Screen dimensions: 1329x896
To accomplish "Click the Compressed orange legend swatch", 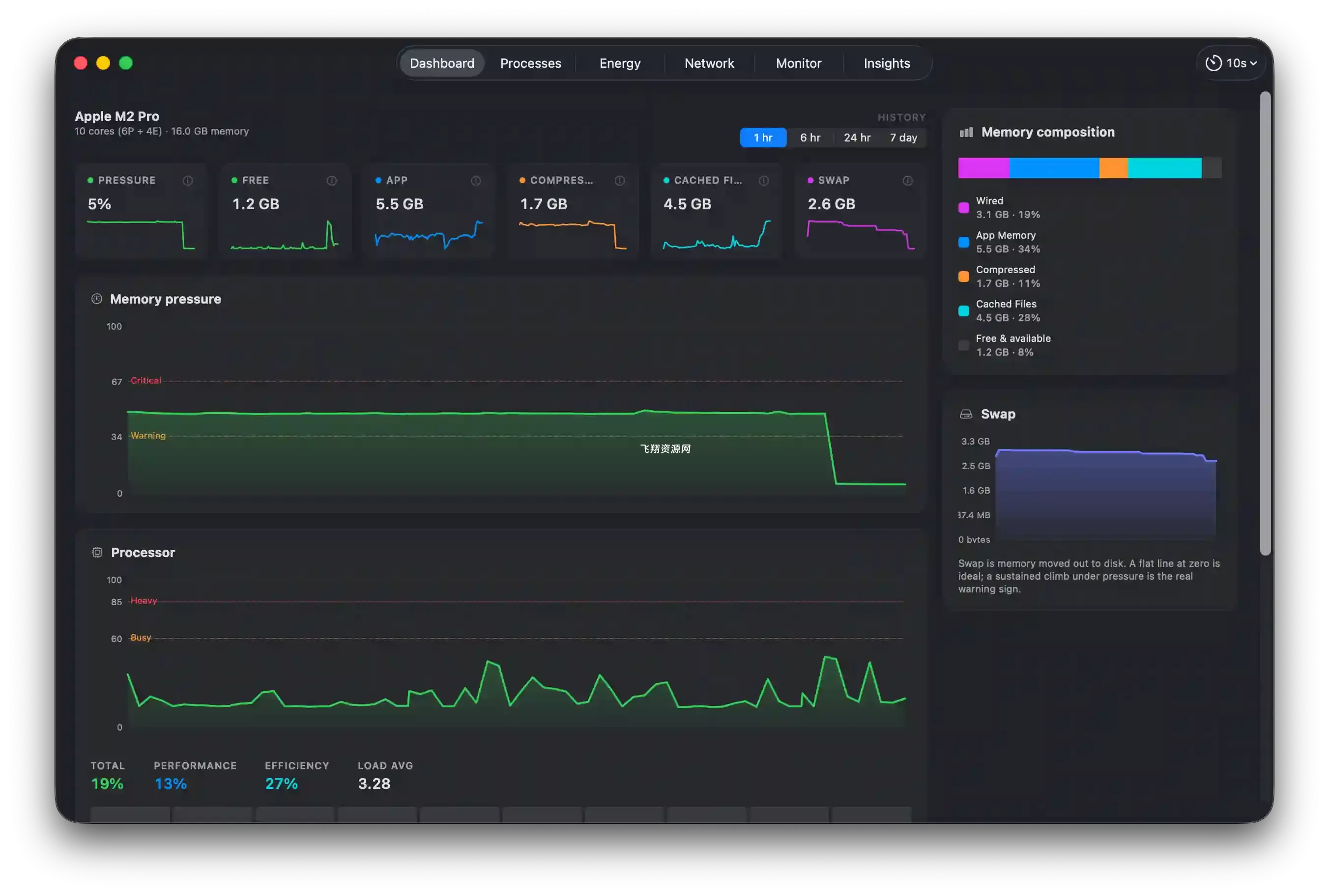I will coord(964,277).
